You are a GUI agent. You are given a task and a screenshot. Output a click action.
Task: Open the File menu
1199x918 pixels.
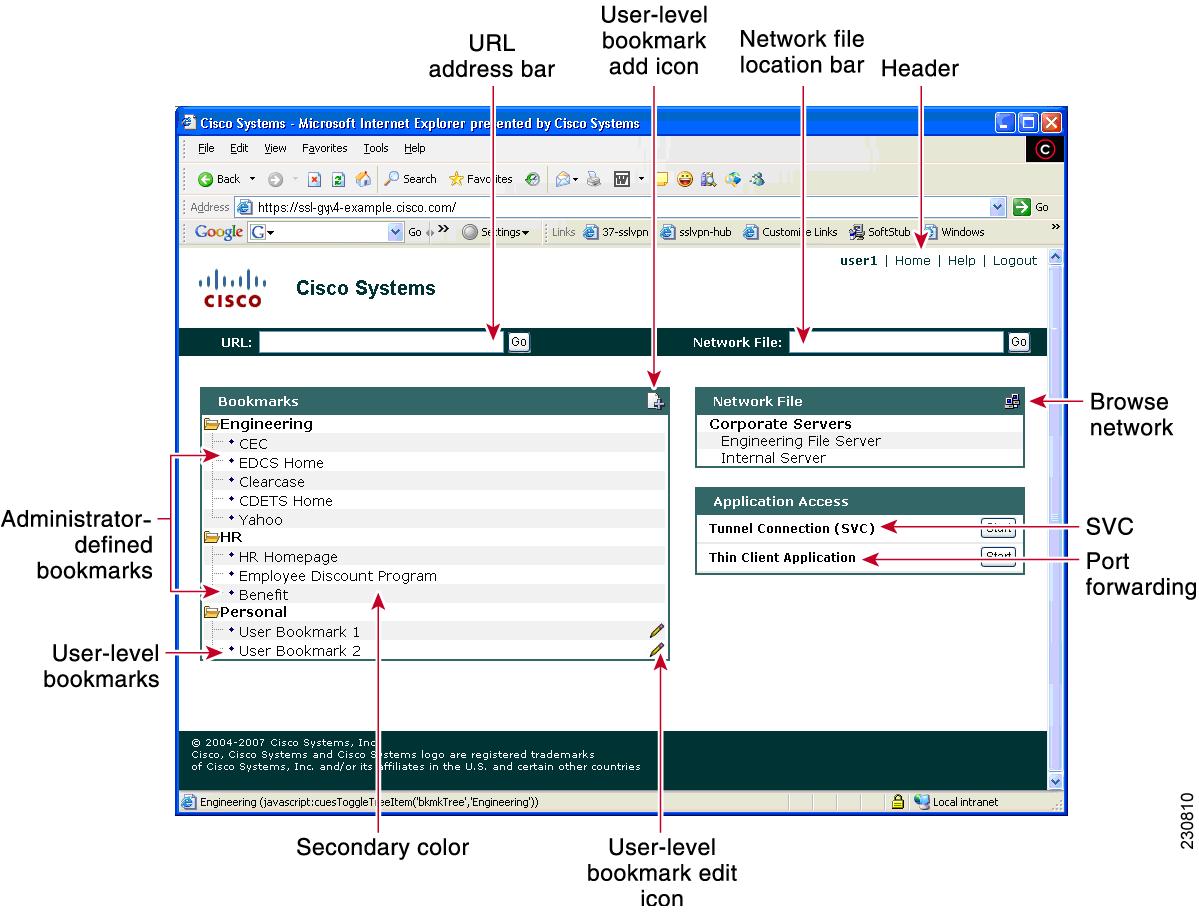pos(206,148)
